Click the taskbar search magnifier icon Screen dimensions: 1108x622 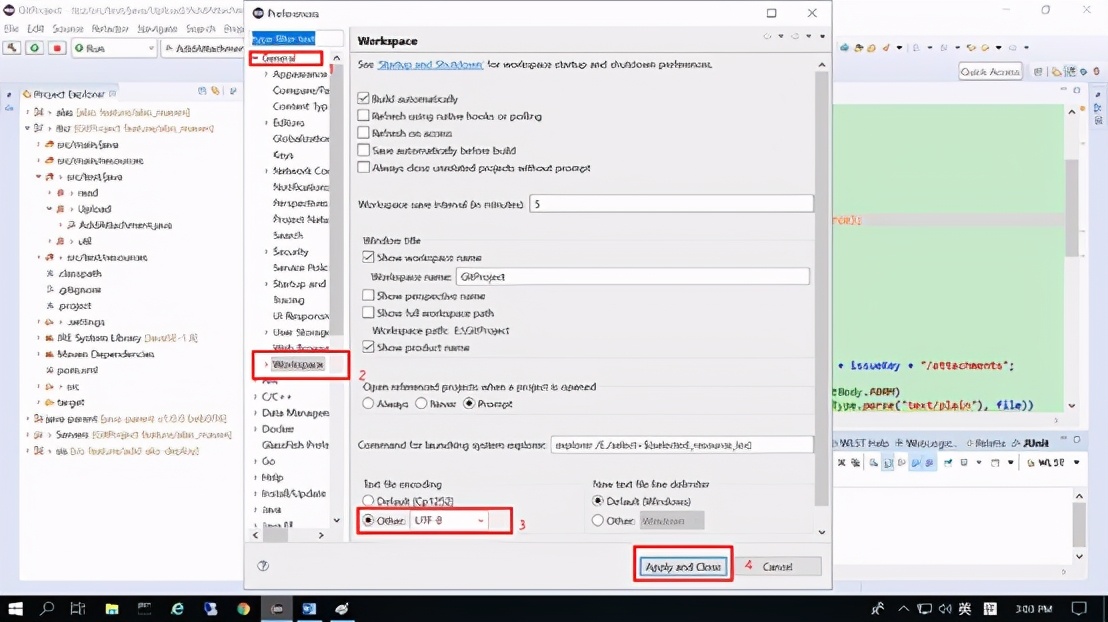(x=47, y=609)
